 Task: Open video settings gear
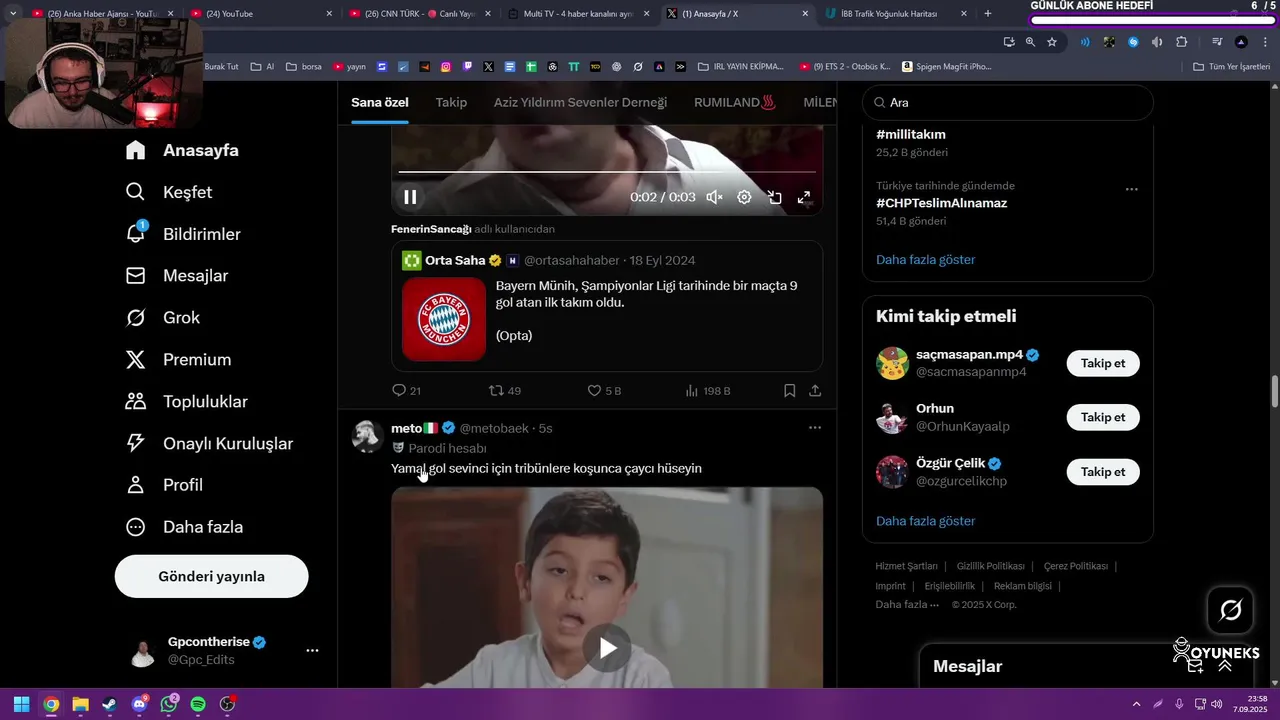click(744, 197)
